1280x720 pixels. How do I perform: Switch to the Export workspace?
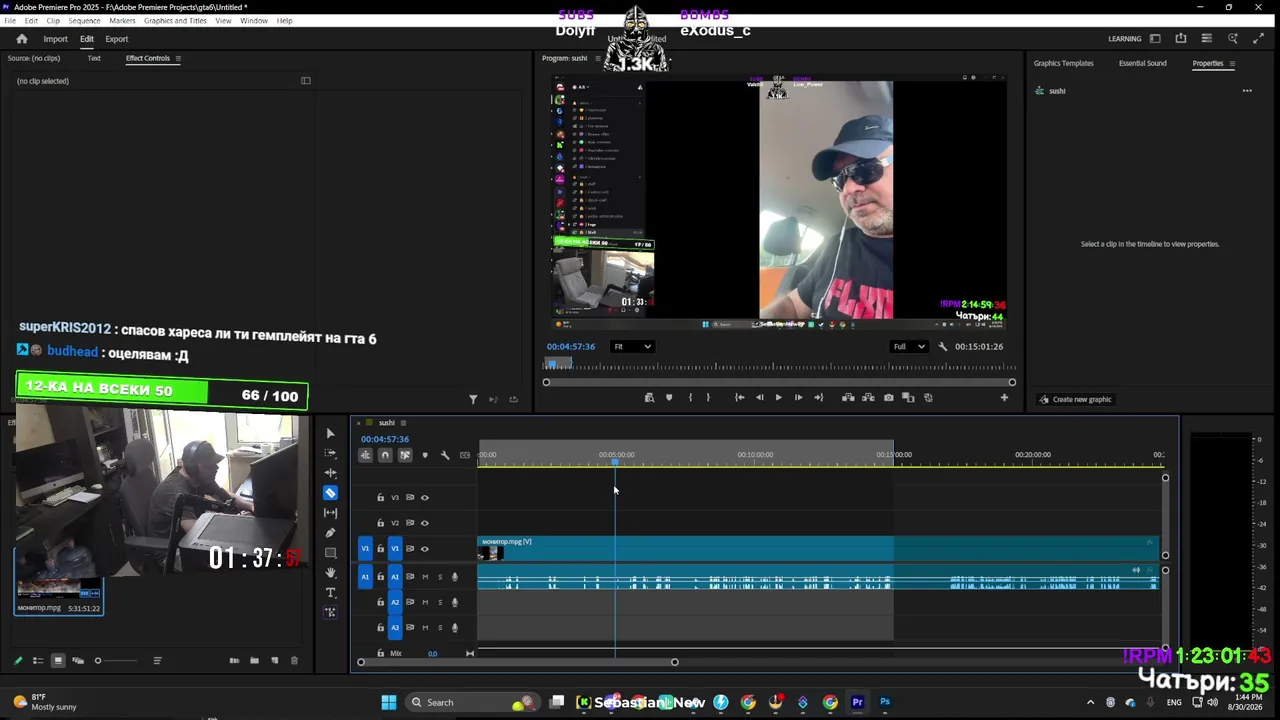pos(117,39)
